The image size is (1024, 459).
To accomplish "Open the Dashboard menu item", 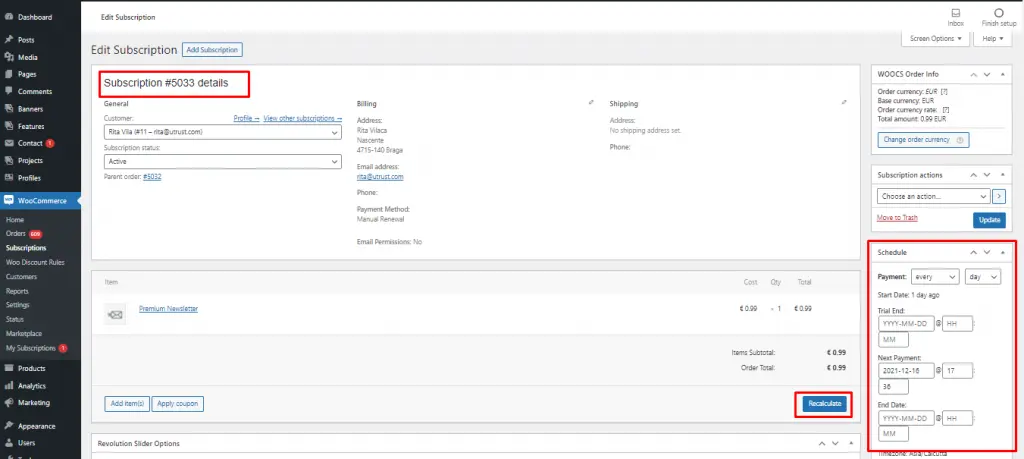I will (x=35, y=17).
